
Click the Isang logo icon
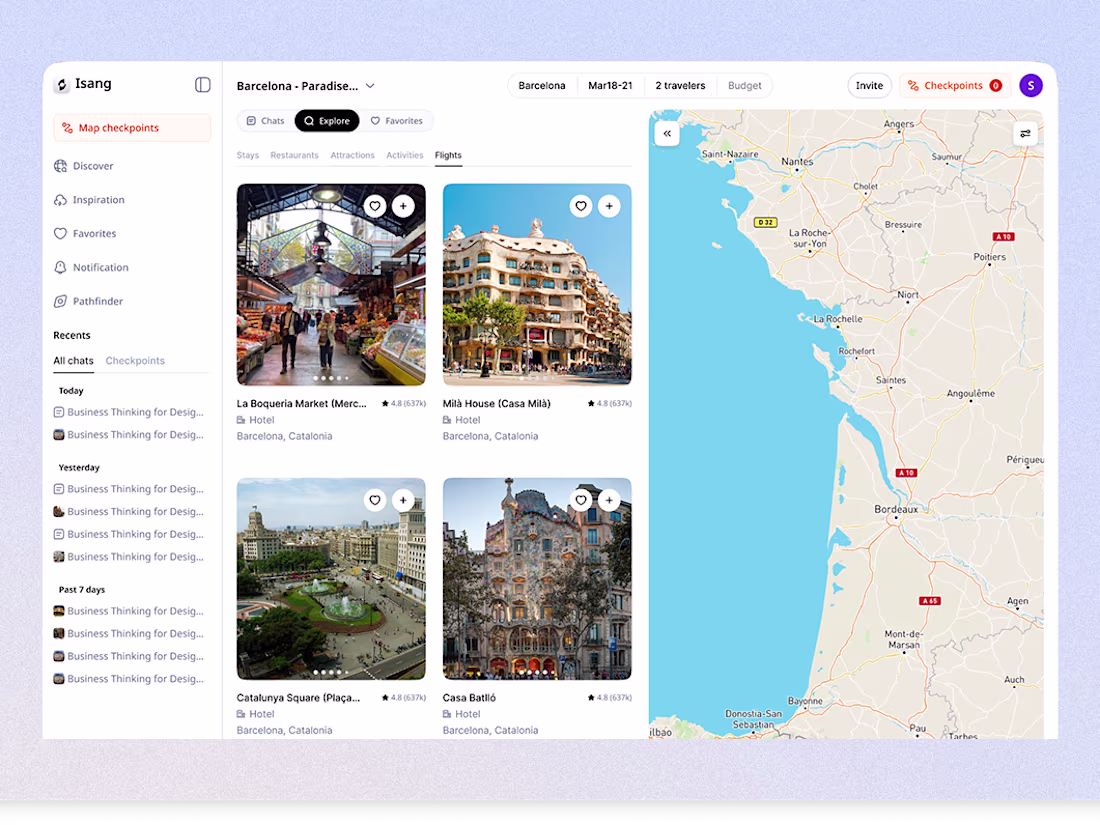point(62,85)
